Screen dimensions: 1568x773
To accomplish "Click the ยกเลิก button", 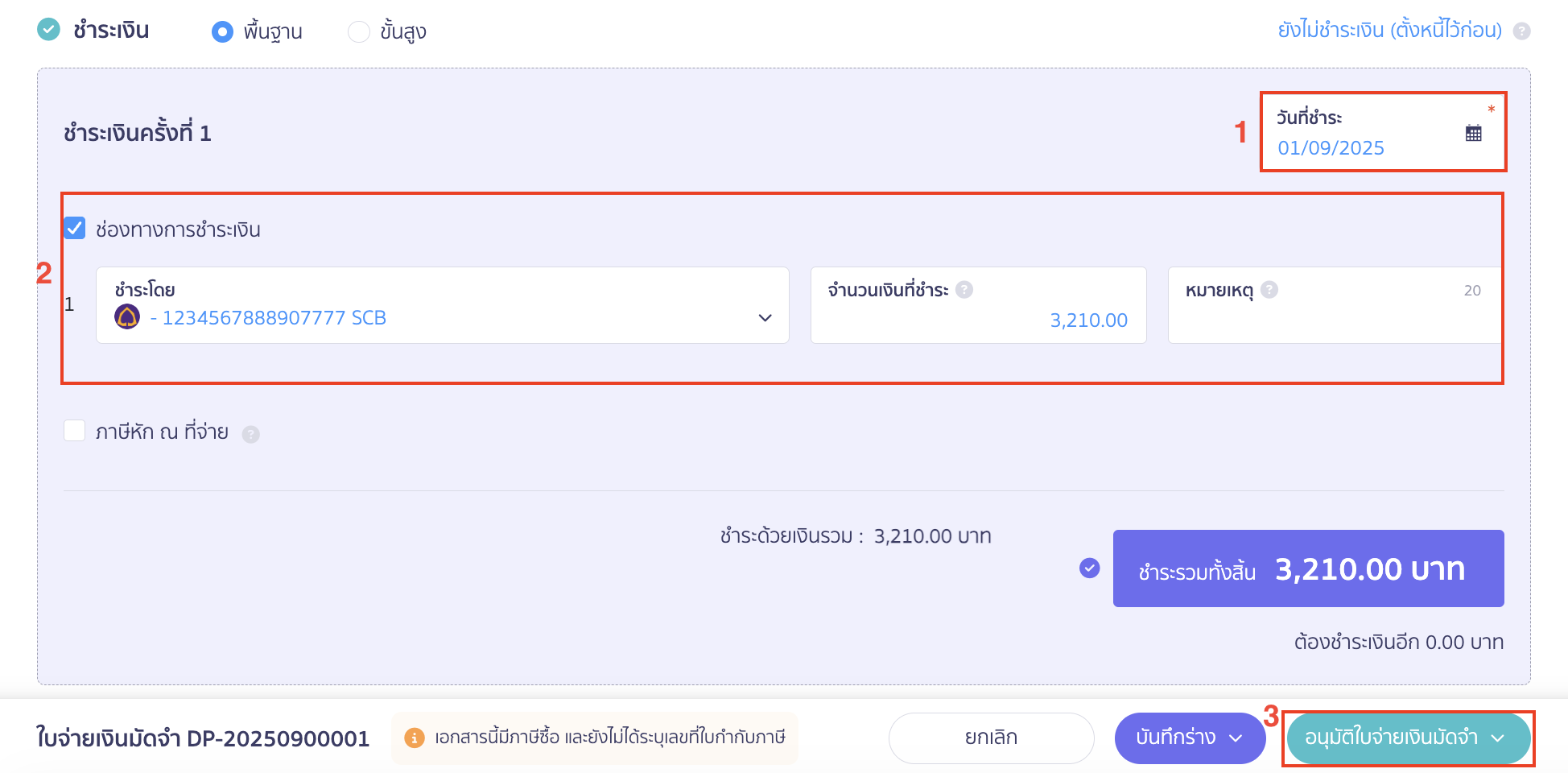I will [991, 737].
